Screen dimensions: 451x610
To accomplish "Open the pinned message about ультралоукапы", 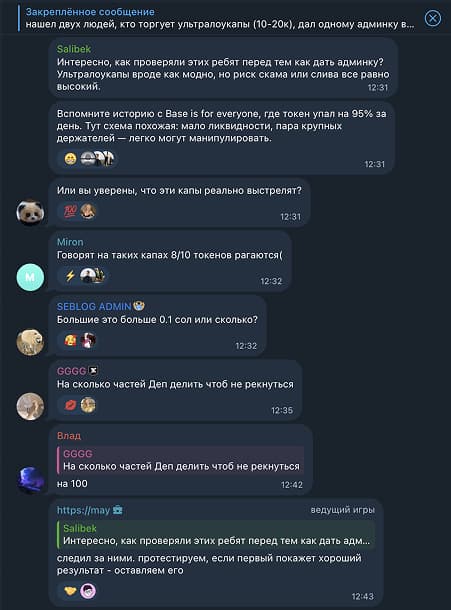I will [220, 18].
